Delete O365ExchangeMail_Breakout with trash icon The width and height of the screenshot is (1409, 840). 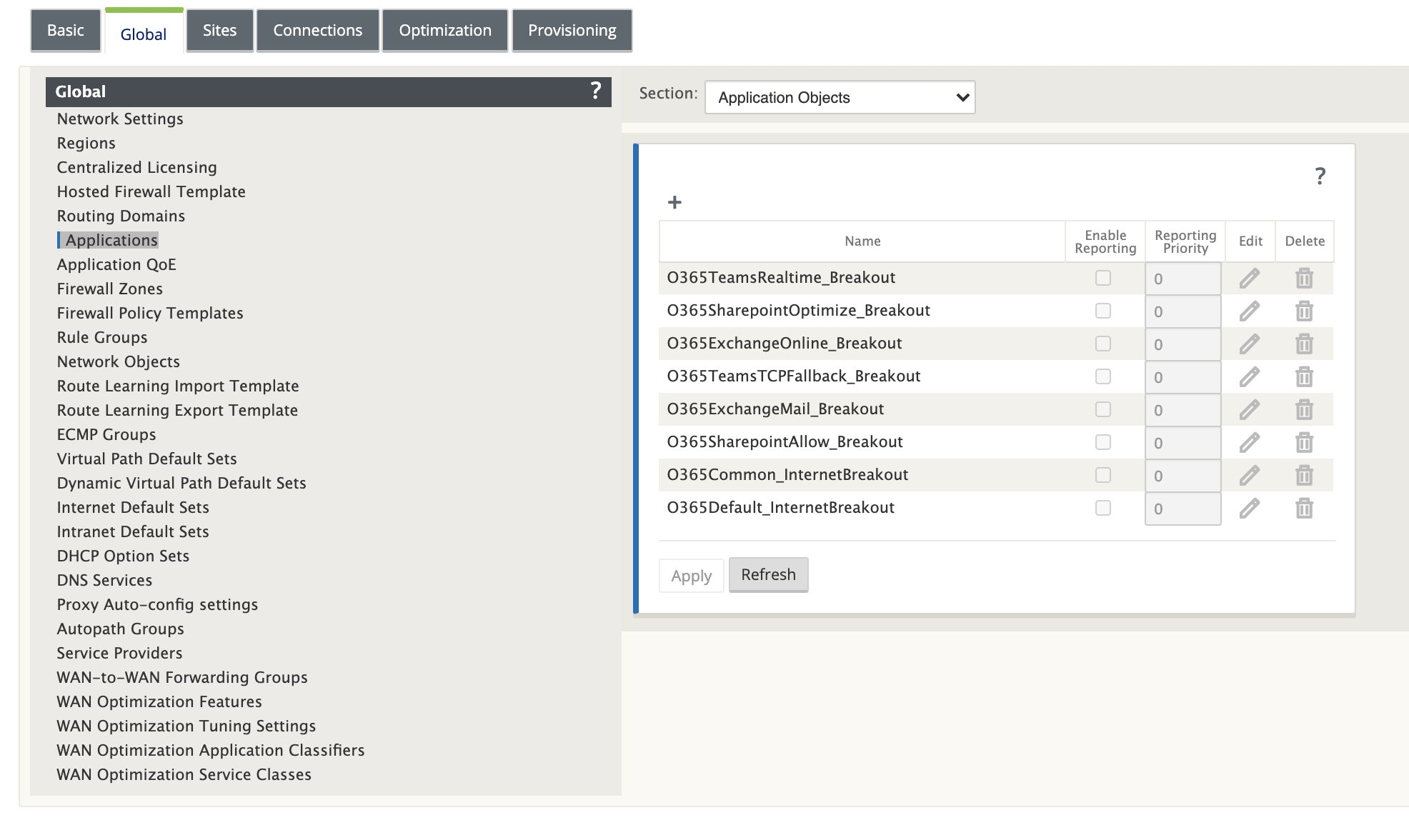pyautogui.click(x=1304, y=409)
